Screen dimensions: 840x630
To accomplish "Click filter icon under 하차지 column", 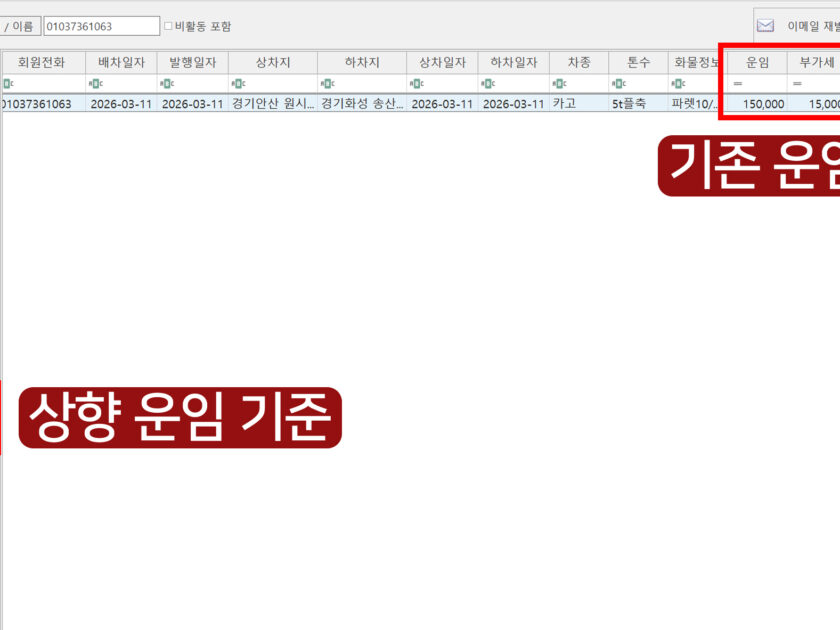I will pyautogui.click(x=327, y=84).
